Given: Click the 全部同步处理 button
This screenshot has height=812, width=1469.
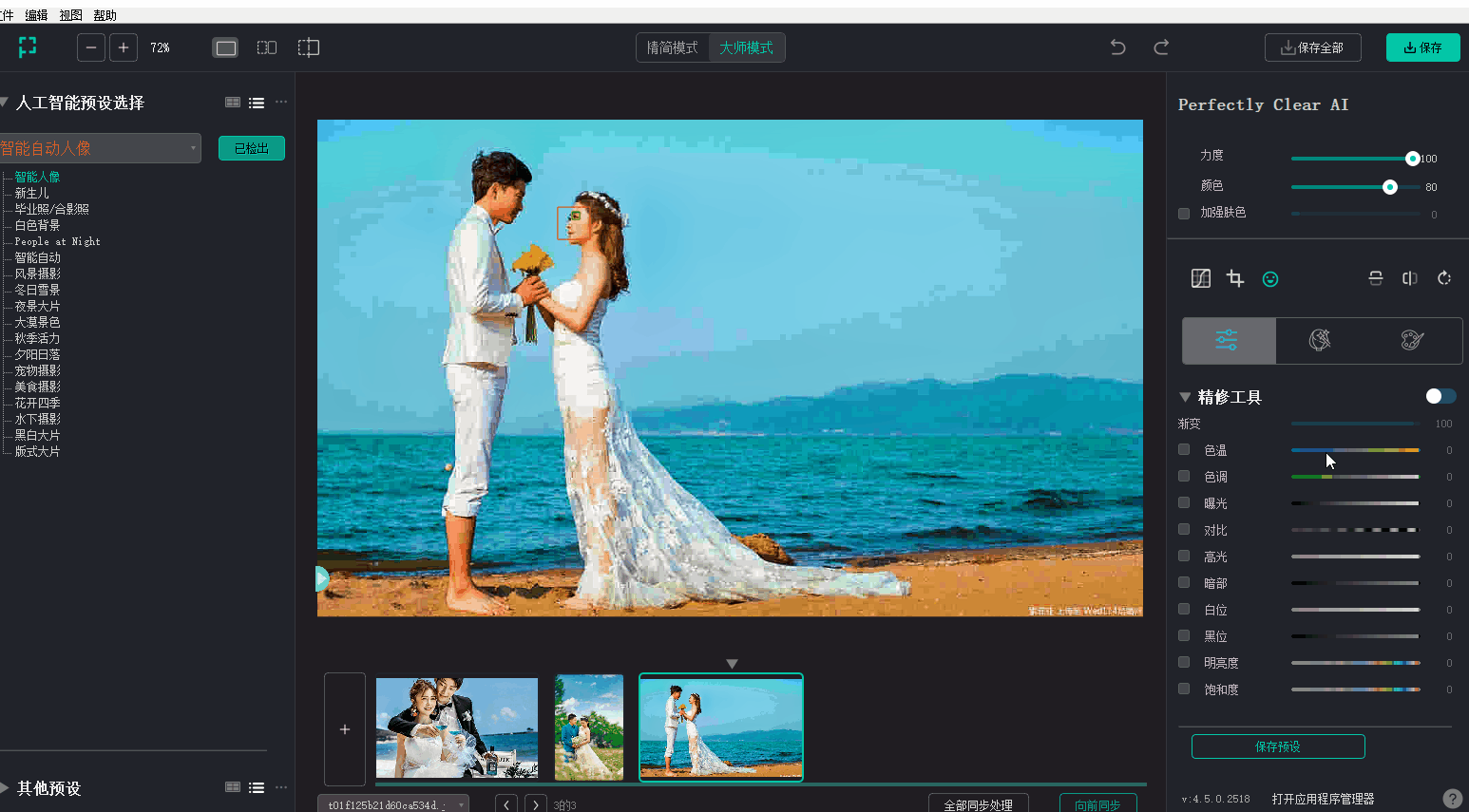Looking at the screenshot, I should [x=979, y=803].
